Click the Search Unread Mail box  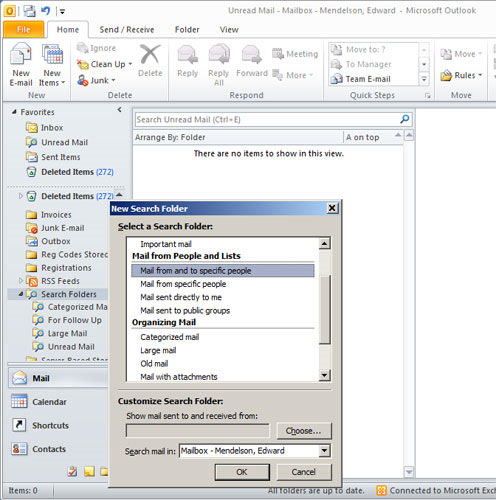point(267,119)
